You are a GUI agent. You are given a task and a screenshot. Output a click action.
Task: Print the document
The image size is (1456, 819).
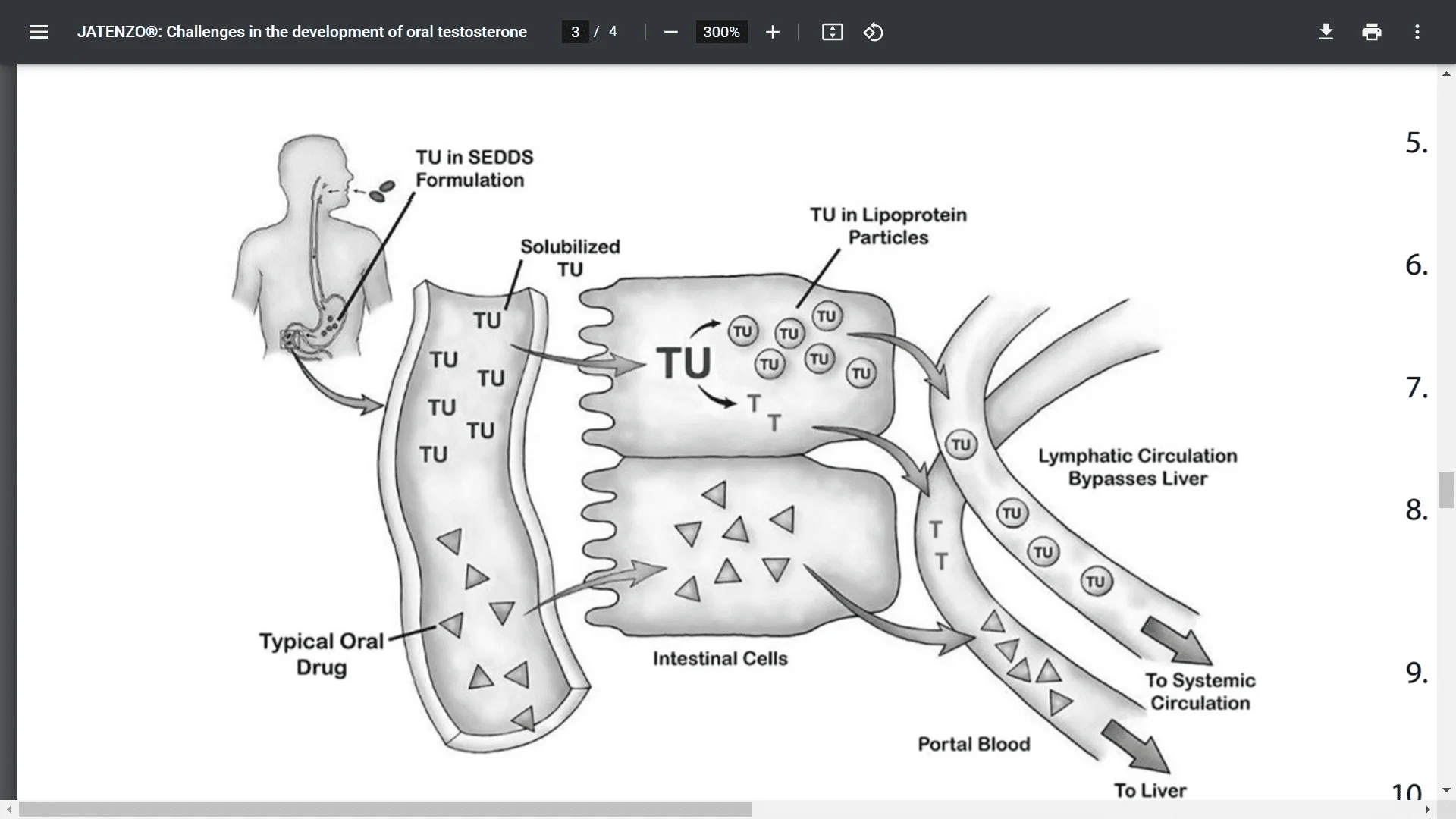coord(1371,32)
